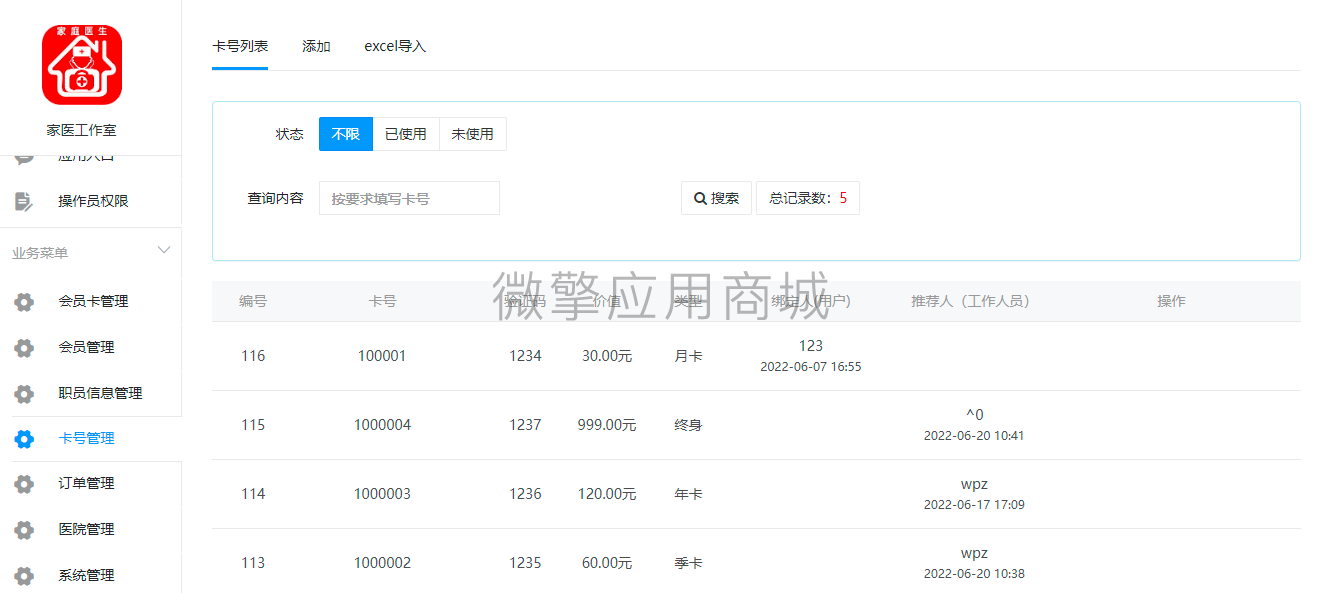Click the 总记录数 count button
1320x593 pixels.
[808, 198]
